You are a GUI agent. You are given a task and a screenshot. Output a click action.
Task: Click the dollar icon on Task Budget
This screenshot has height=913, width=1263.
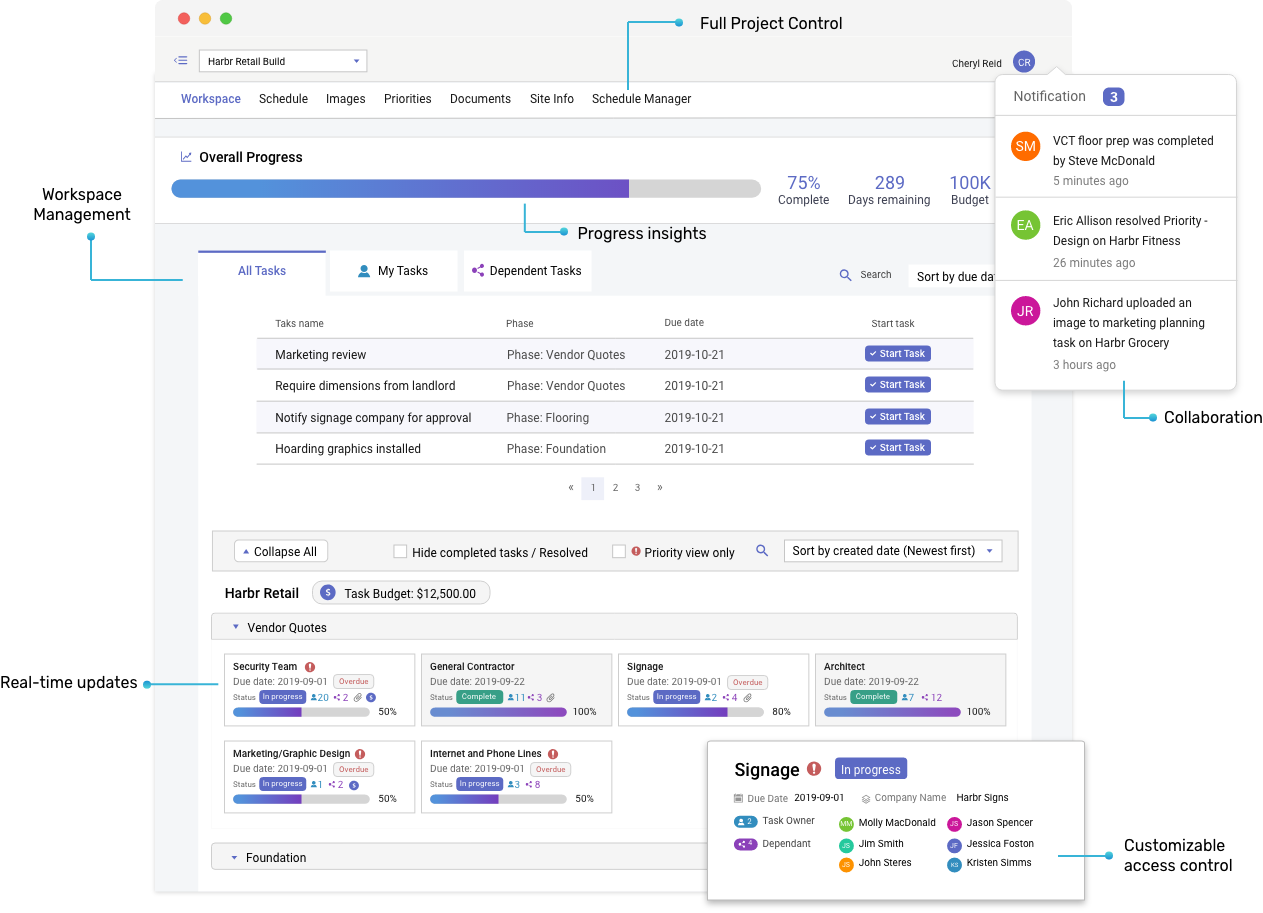328,592
